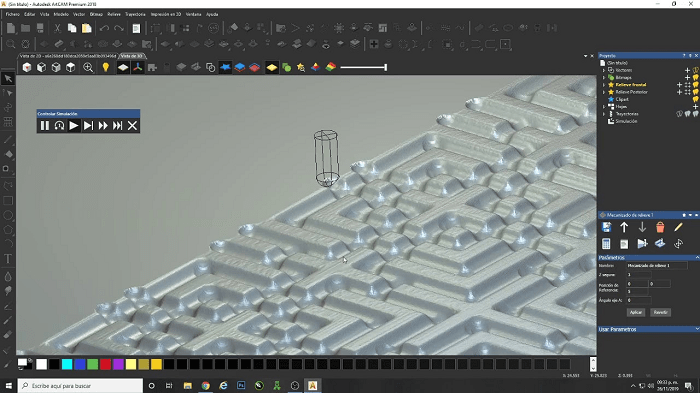Select the Vista de 3D tab
Image resolution: width=700 pixels, height=393 pixels.
[x=132, y=56]
